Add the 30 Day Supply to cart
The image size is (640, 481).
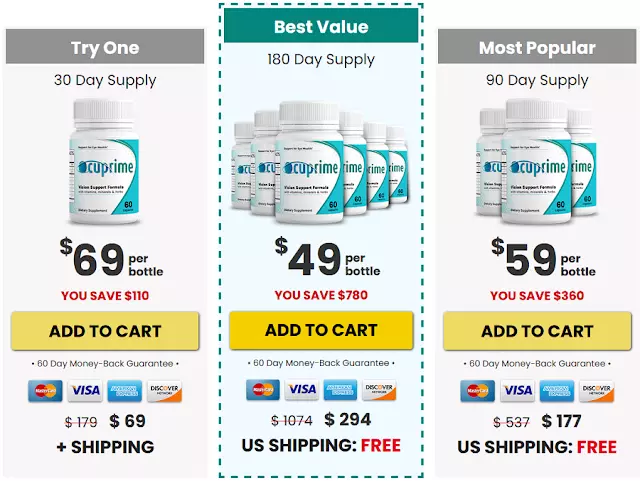pyautogui.click(x=105, y=331)
